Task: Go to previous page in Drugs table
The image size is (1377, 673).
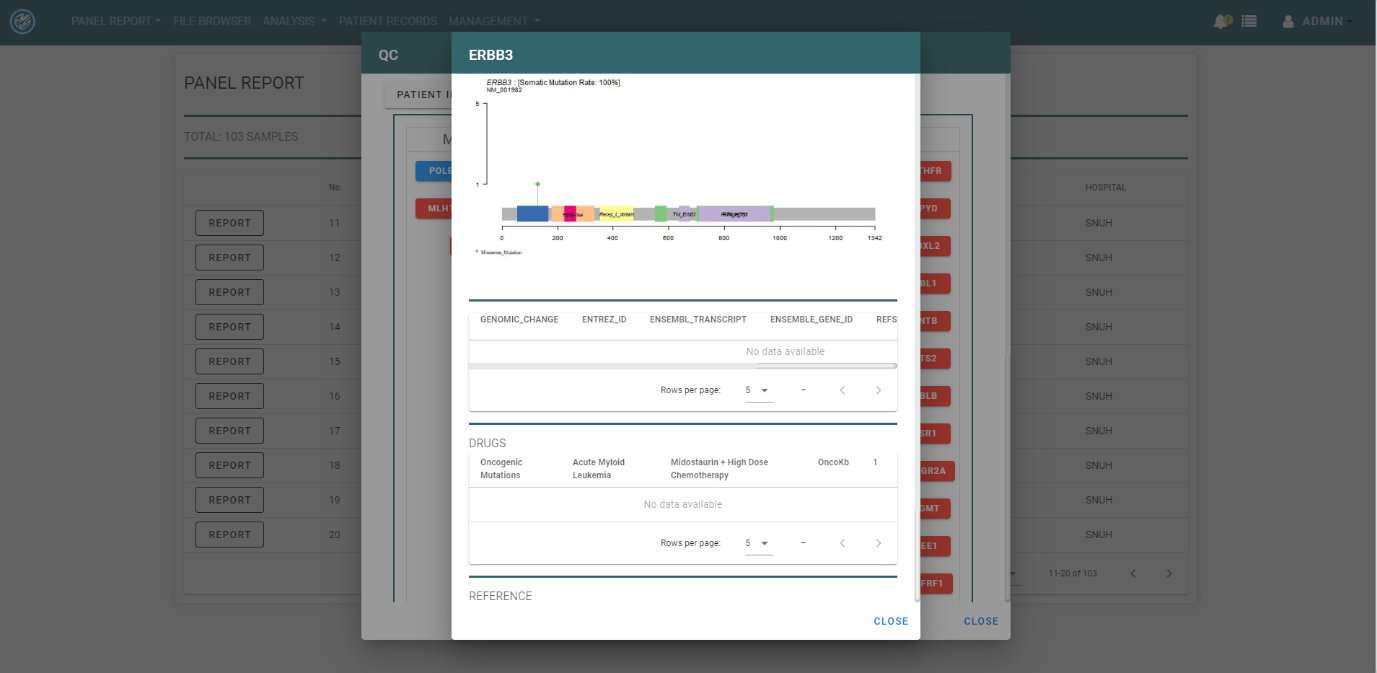Action: tap(842, 543)
